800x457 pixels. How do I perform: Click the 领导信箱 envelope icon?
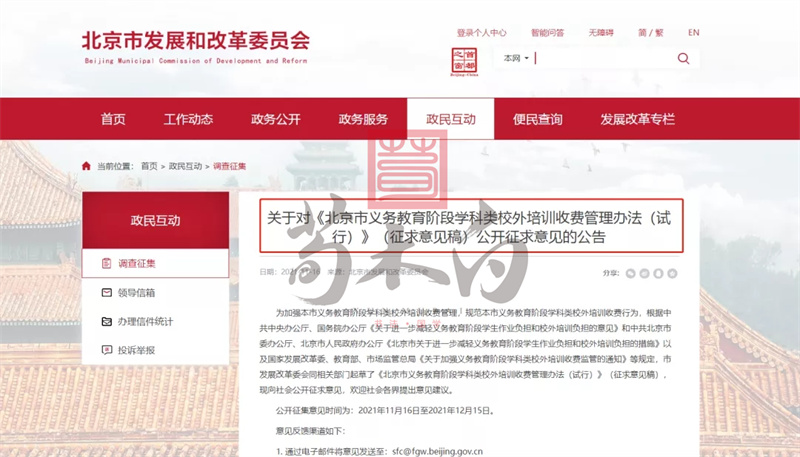tap(107, 292)
